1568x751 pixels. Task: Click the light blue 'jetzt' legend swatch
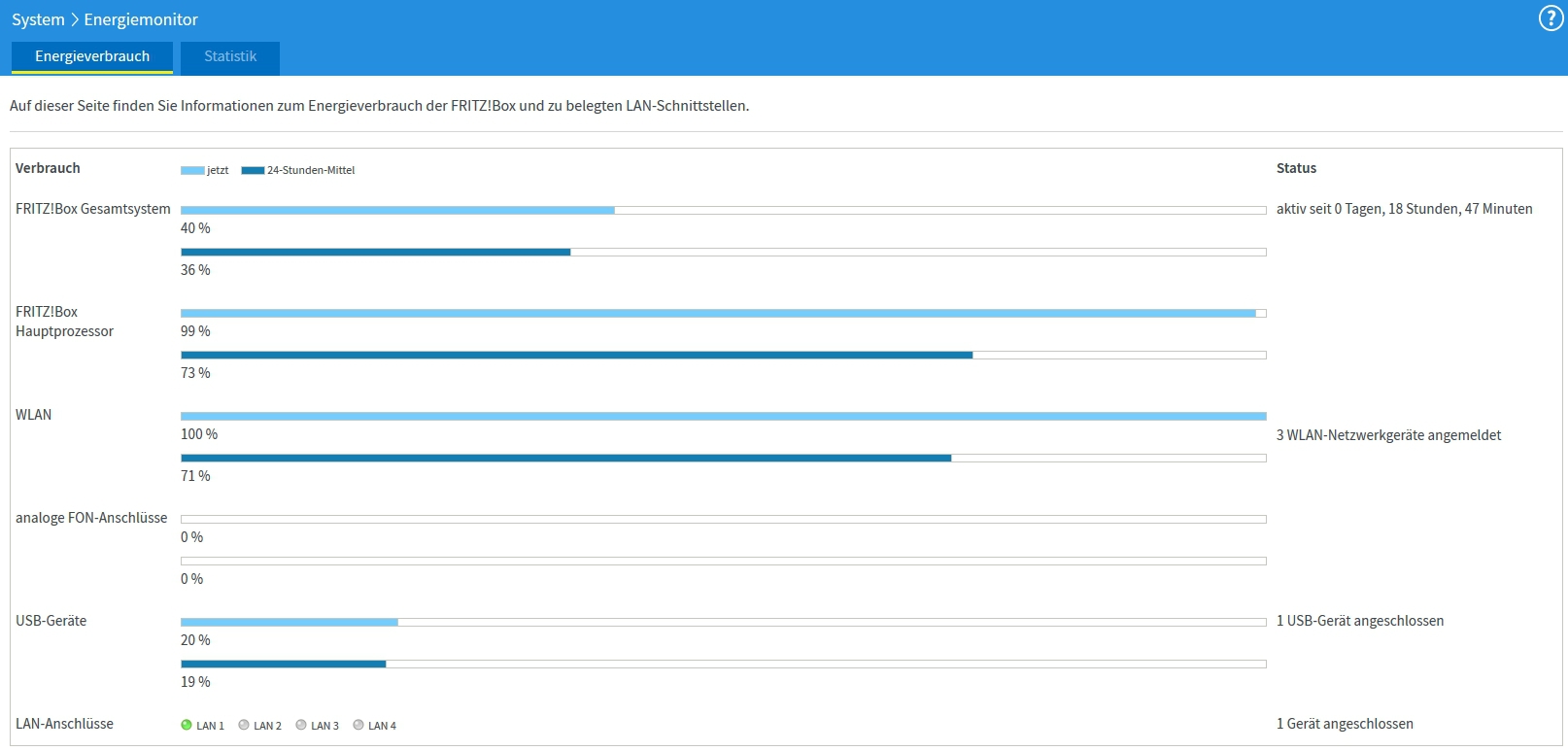[x=192, y=171]
